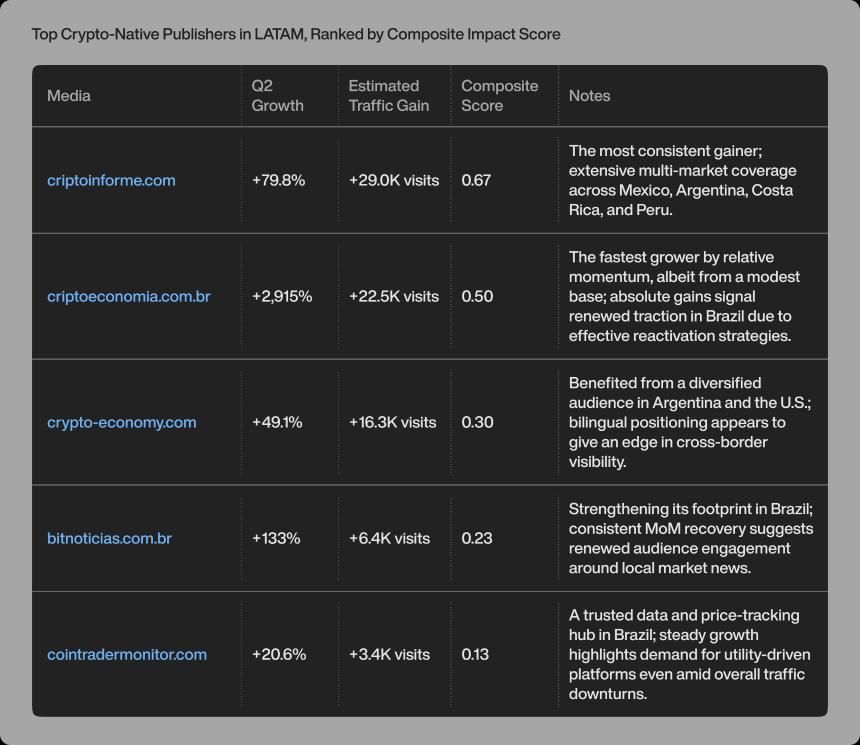Image resolution: width=860 pixels, height=745 pixels.
Task: Click the note about a trusted data hub
Action: [690, 654]
